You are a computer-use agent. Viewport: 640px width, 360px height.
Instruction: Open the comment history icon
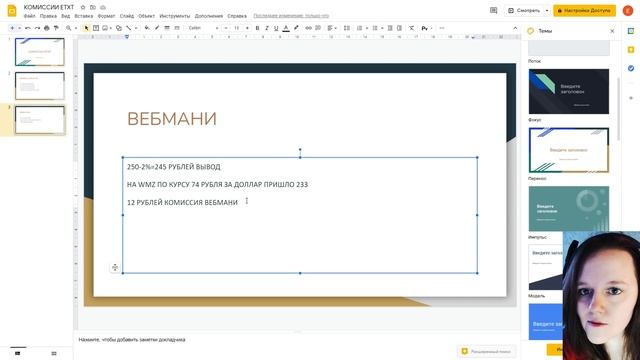coord(493,10)
